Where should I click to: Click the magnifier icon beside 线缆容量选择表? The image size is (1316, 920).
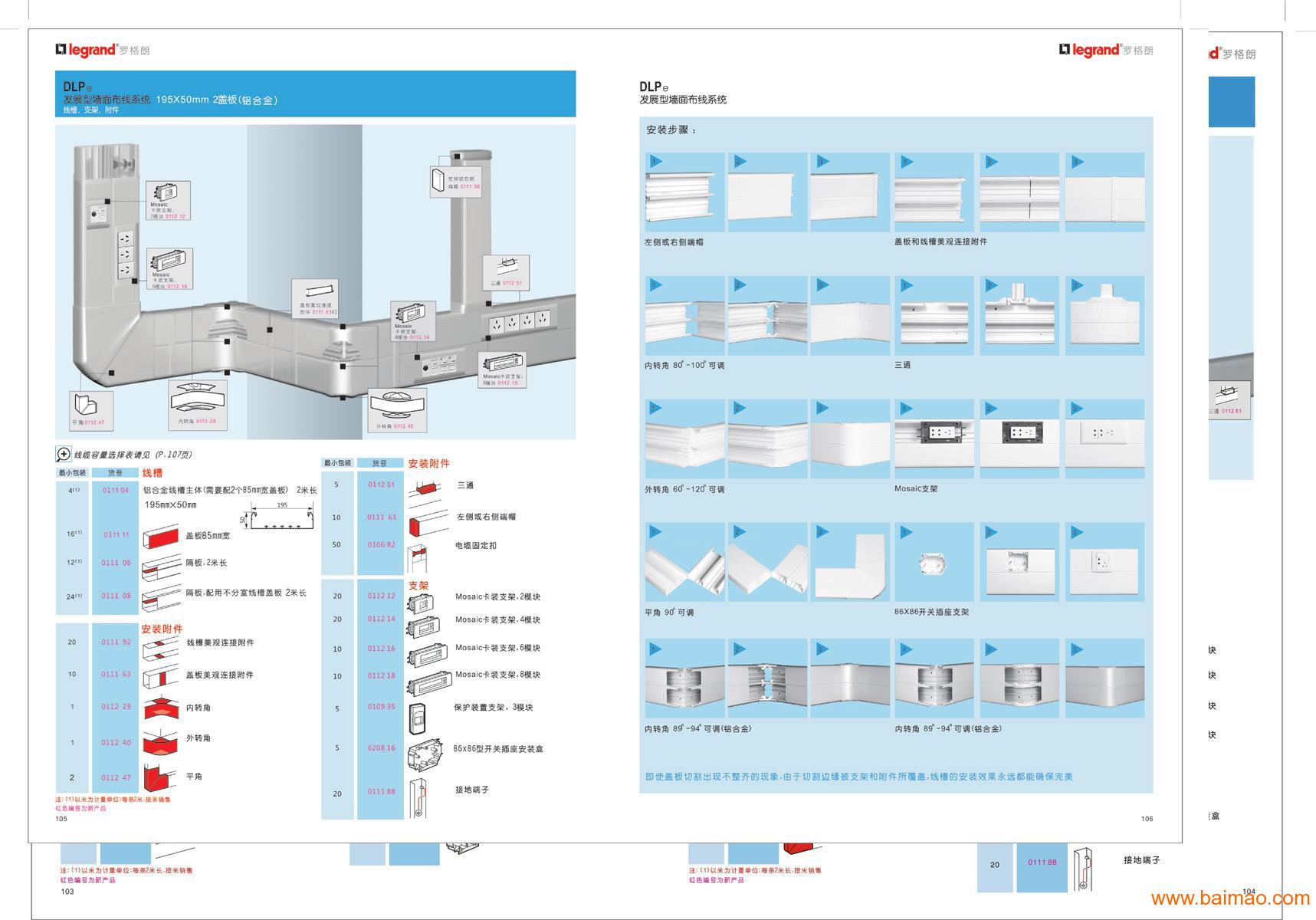pyautogui.click(x=64, y=454)
